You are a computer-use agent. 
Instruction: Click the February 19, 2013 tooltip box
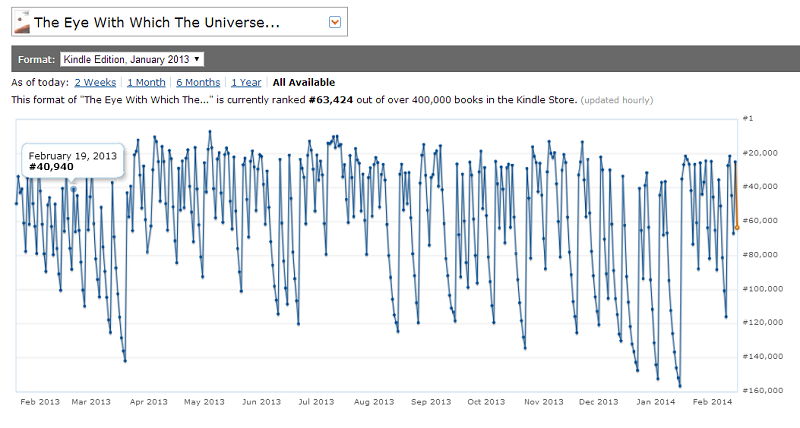(x=72, y=160)
